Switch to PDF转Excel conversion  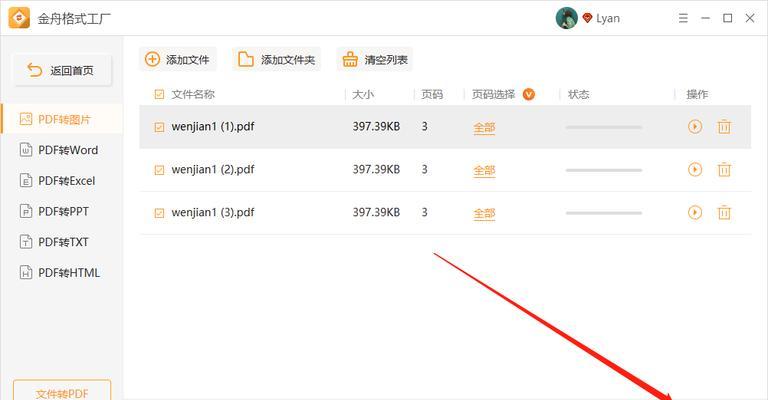tap(62, 181)
